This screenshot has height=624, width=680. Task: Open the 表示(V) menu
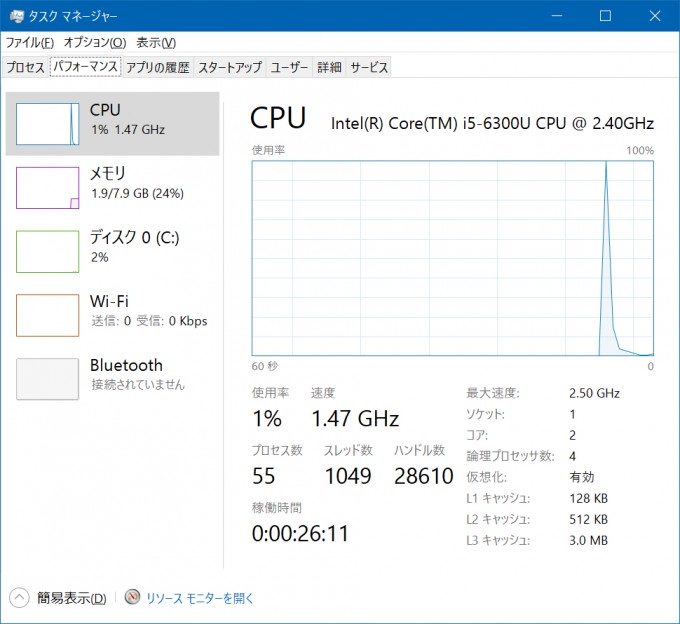[x=156, y=42]
